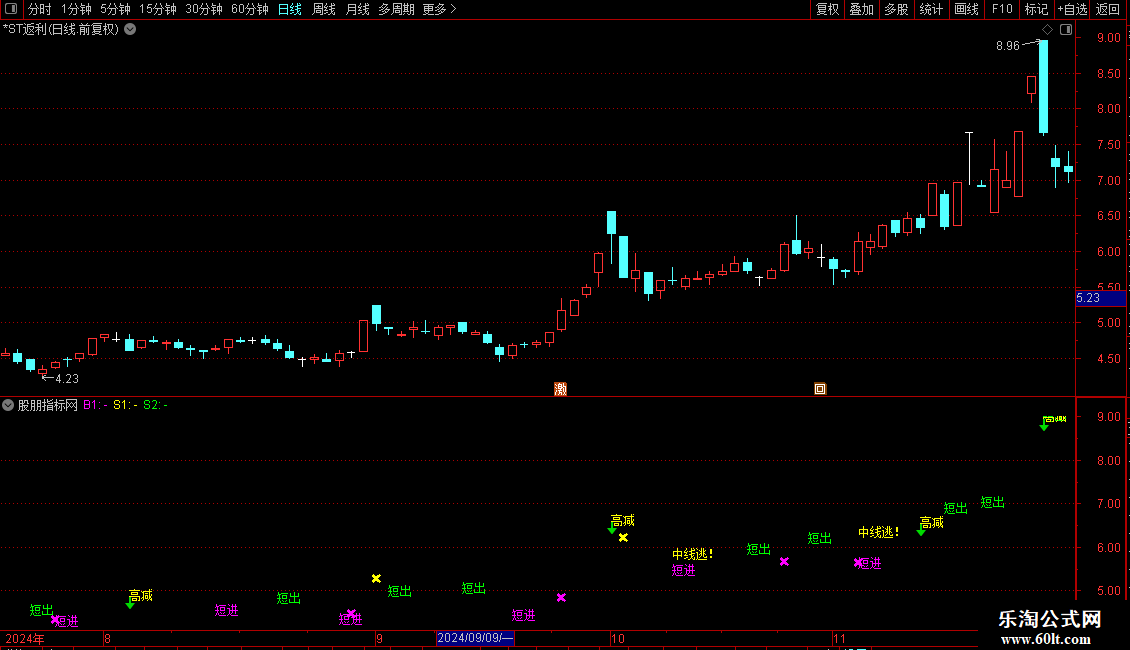The width and height of the screenshot is (1130, 650).
Task: Click the 2024年 label on time axis
Action: tap(25, 638)
